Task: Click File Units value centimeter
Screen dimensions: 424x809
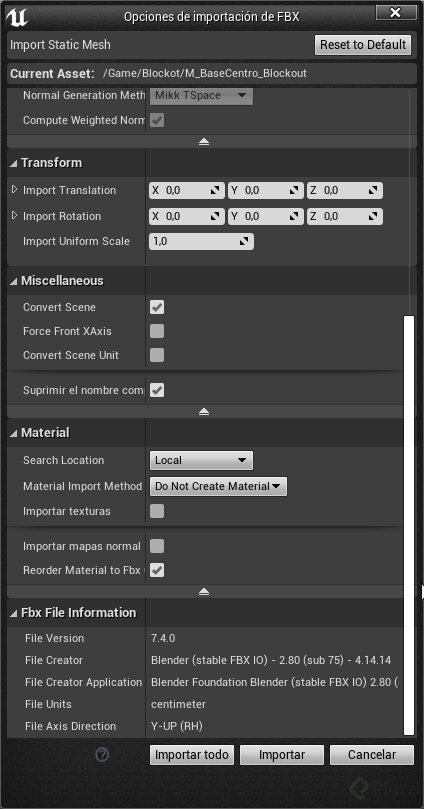Action: 178,704
